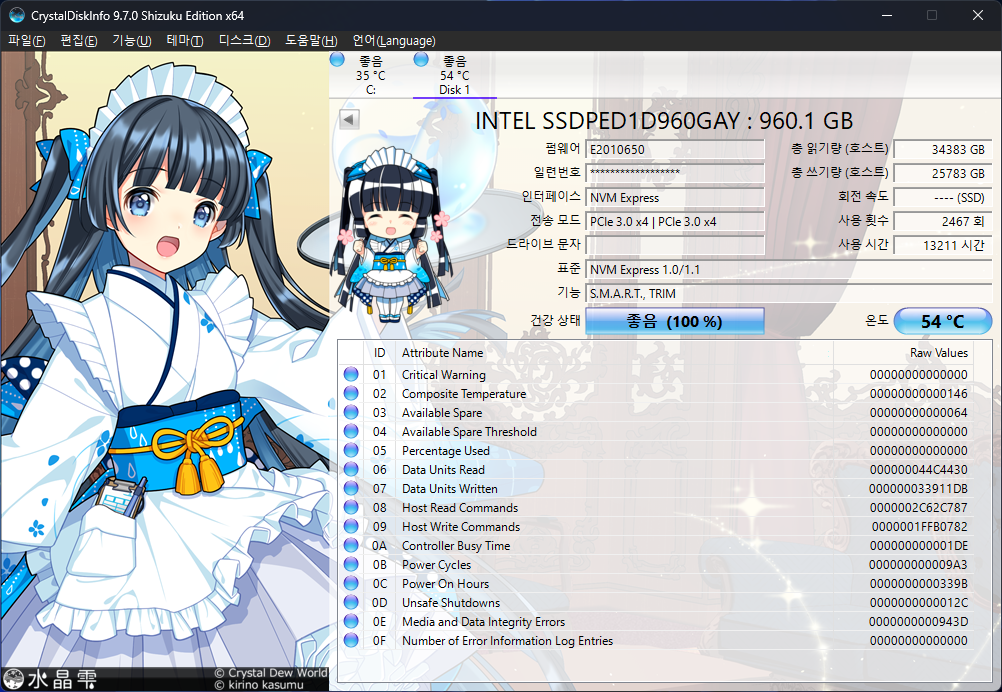Click the status orb for Percentage Used

[351, 450]
